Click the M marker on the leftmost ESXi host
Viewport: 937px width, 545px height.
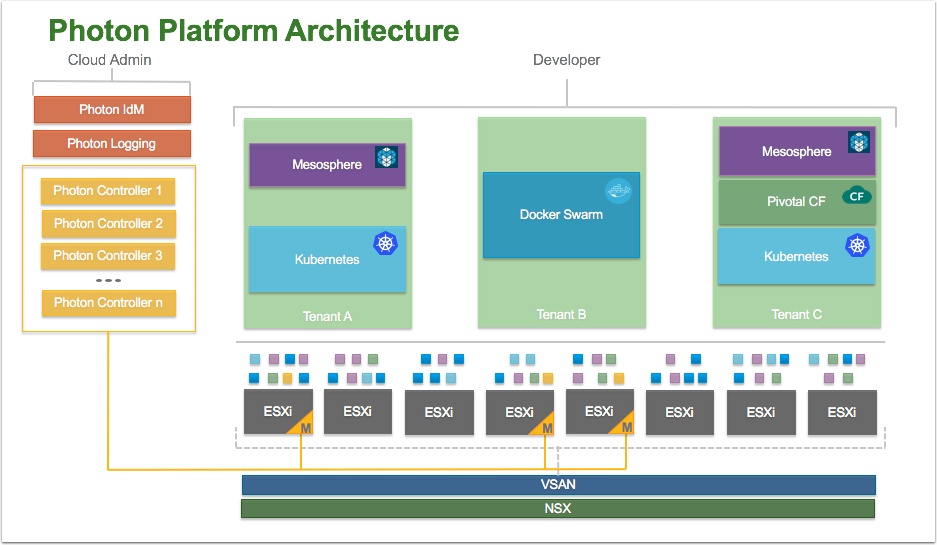[305, 427]
